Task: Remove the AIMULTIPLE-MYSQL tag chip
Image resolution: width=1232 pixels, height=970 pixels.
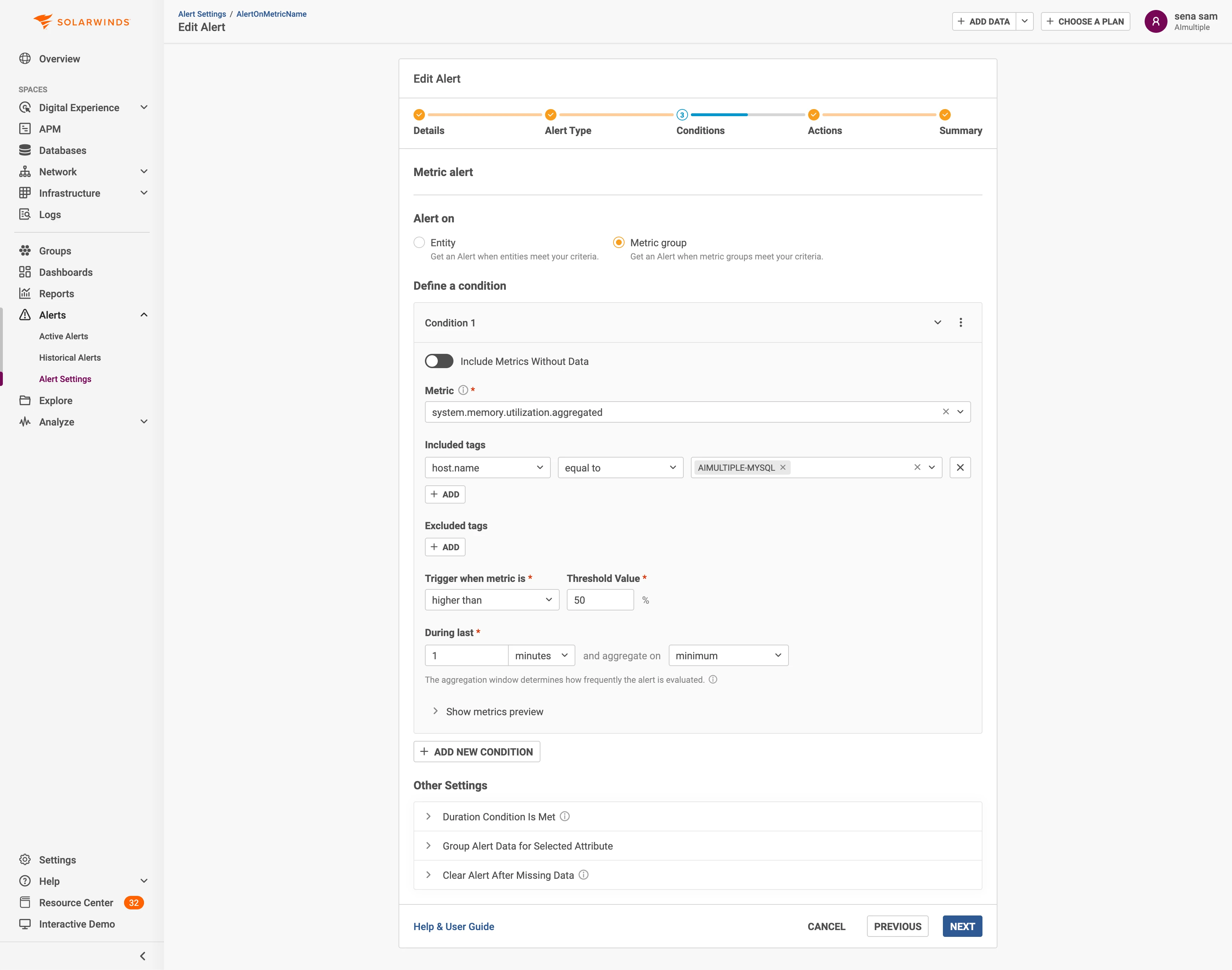Action: [783, 468]
